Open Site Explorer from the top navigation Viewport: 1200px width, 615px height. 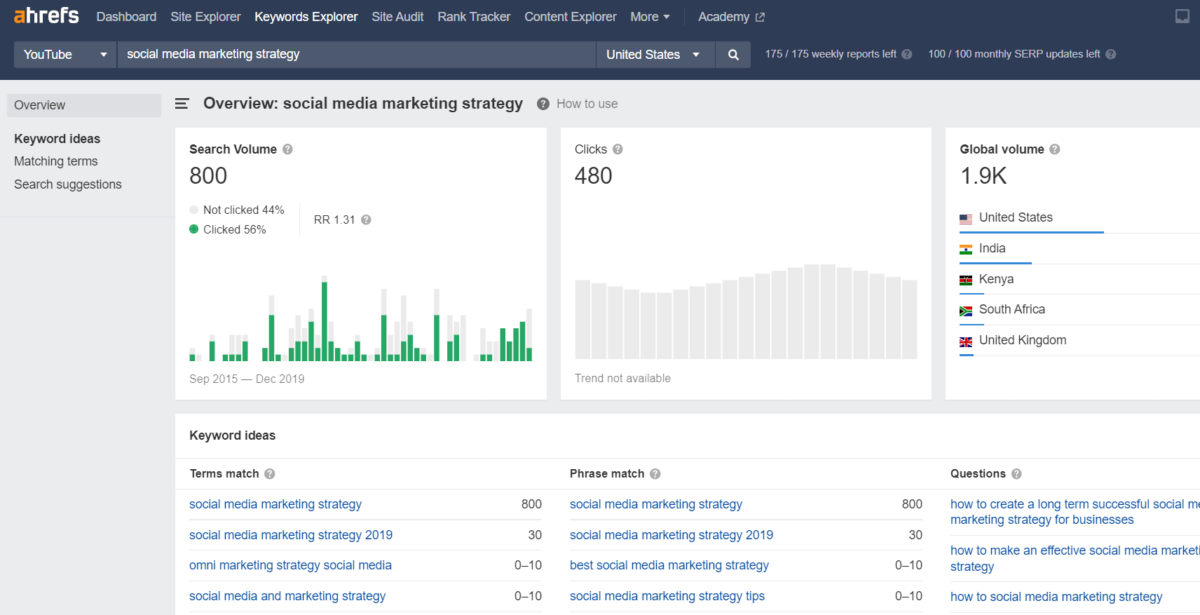[205, 17]
